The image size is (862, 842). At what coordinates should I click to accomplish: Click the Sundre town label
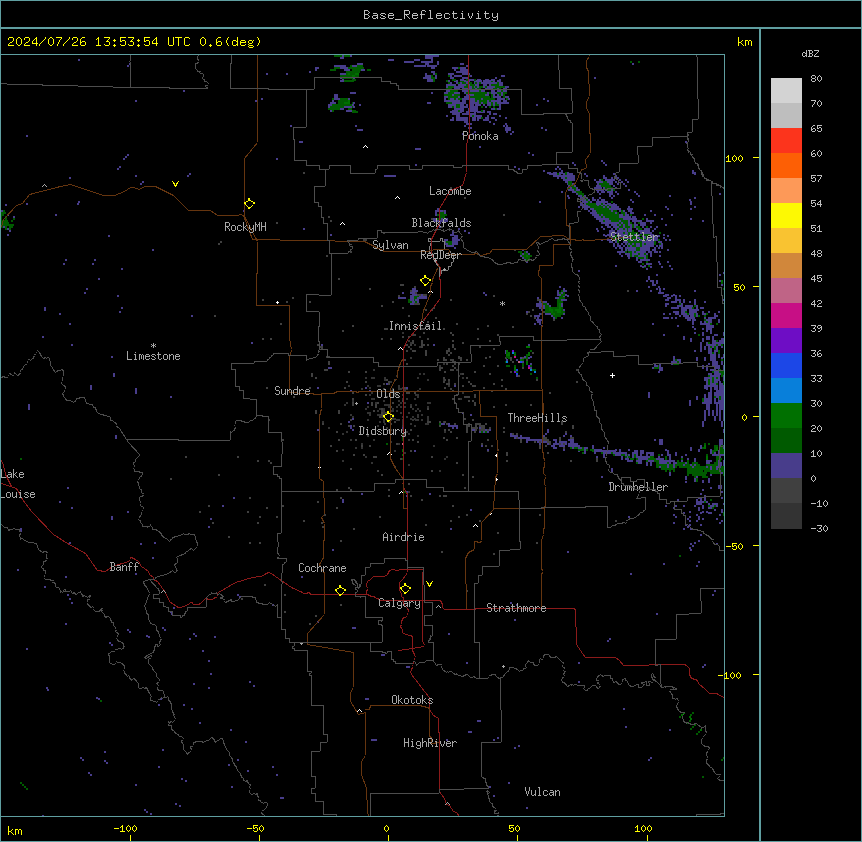coord(292,391)
